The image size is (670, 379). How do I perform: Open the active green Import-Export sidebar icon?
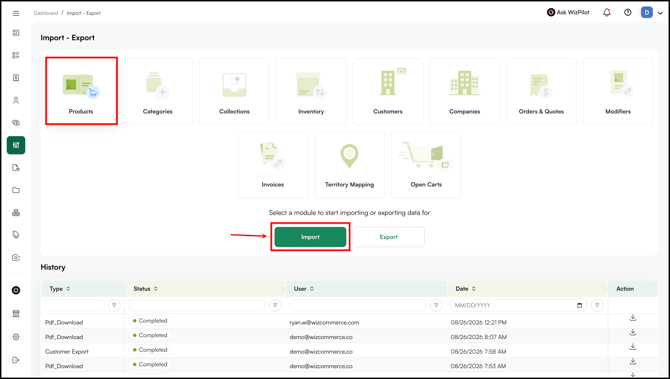tap(16, 145)
